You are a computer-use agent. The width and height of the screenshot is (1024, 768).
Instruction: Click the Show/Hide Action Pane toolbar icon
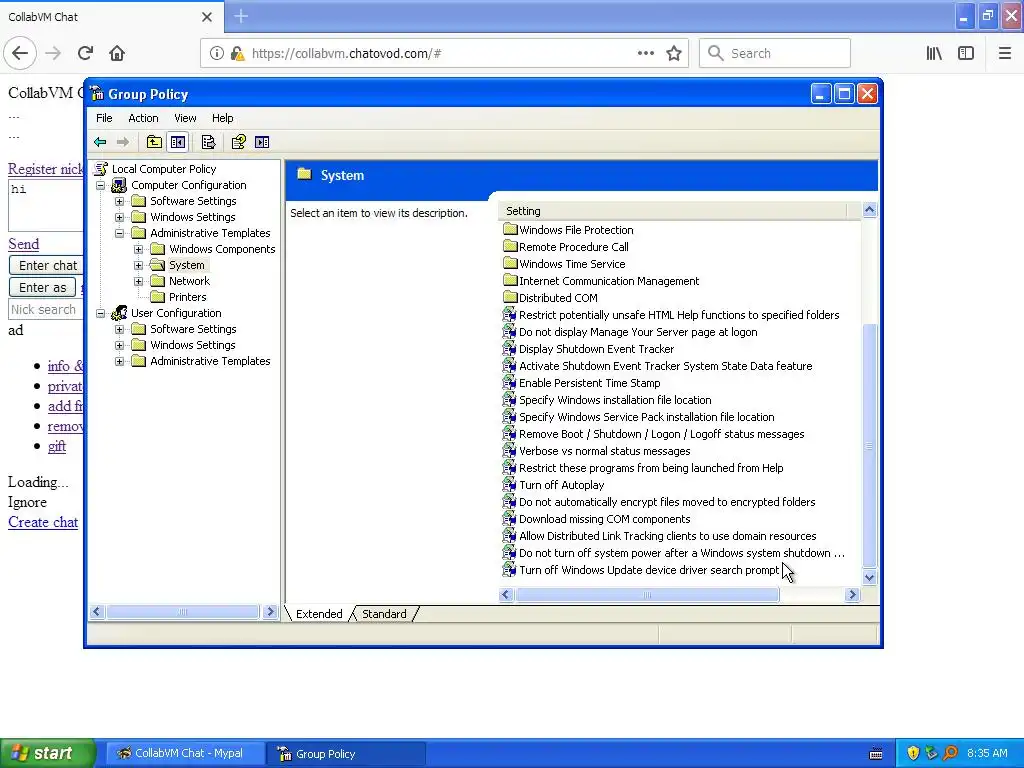point(262,142)
